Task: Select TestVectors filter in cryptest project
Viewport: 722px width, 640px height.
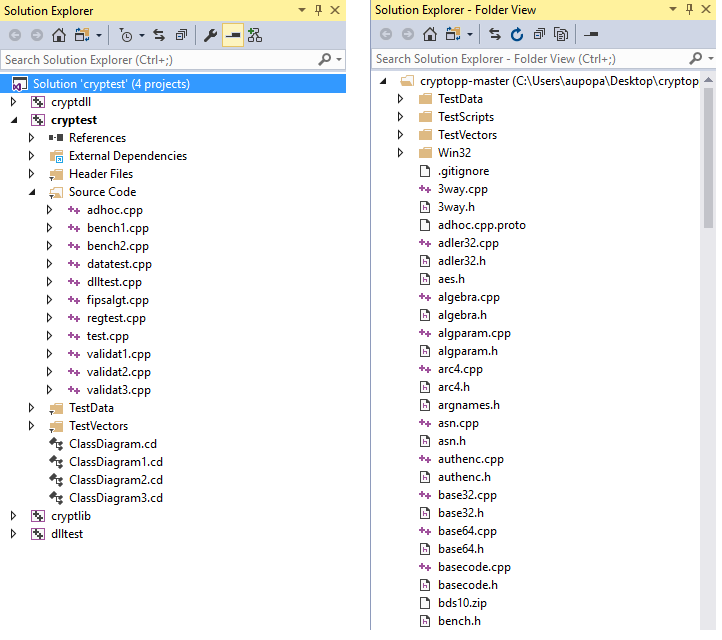Action: click(99, 426)
